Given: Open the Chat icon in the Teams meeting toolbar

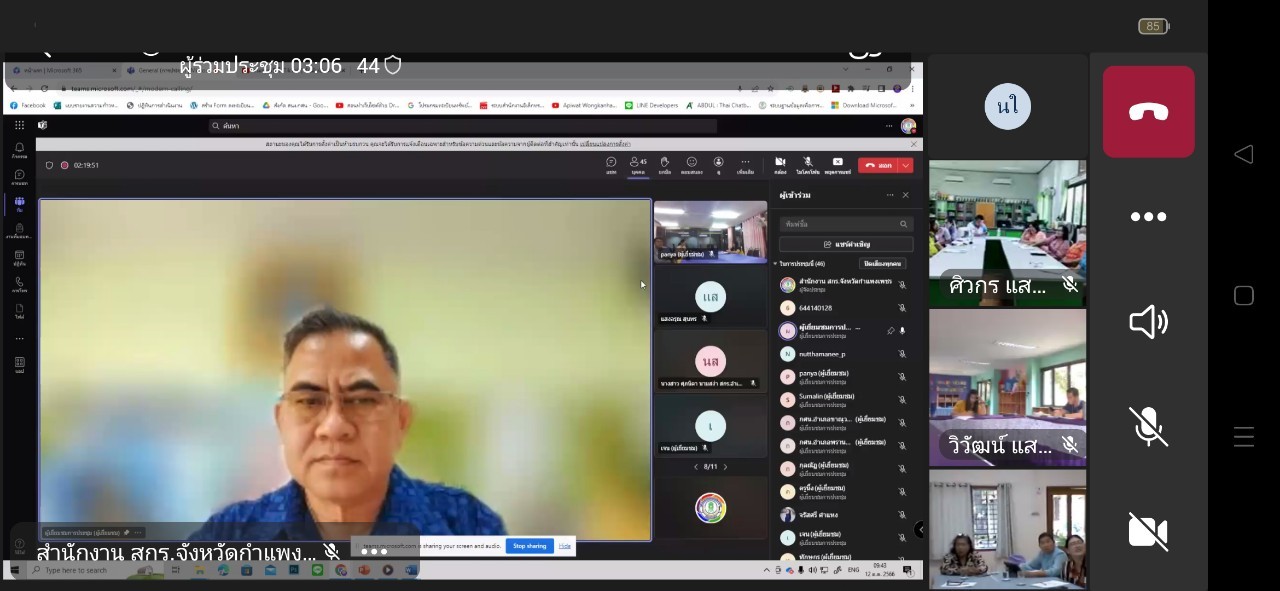Looking at the screenshot, I should 611,164.
